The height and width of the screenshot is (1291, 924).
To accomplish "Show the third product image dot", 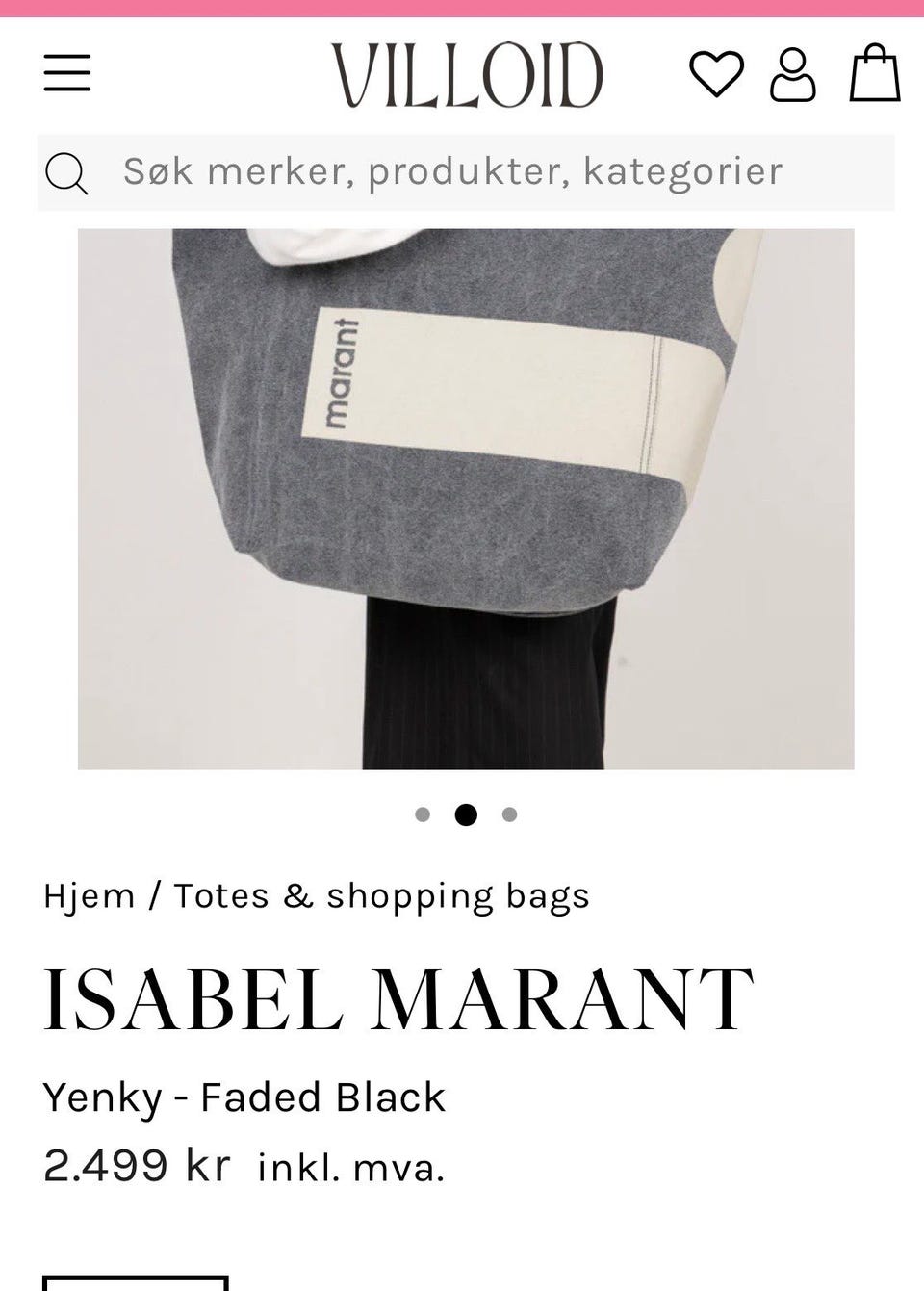I will pyautogui.click(x=509, y=814).
